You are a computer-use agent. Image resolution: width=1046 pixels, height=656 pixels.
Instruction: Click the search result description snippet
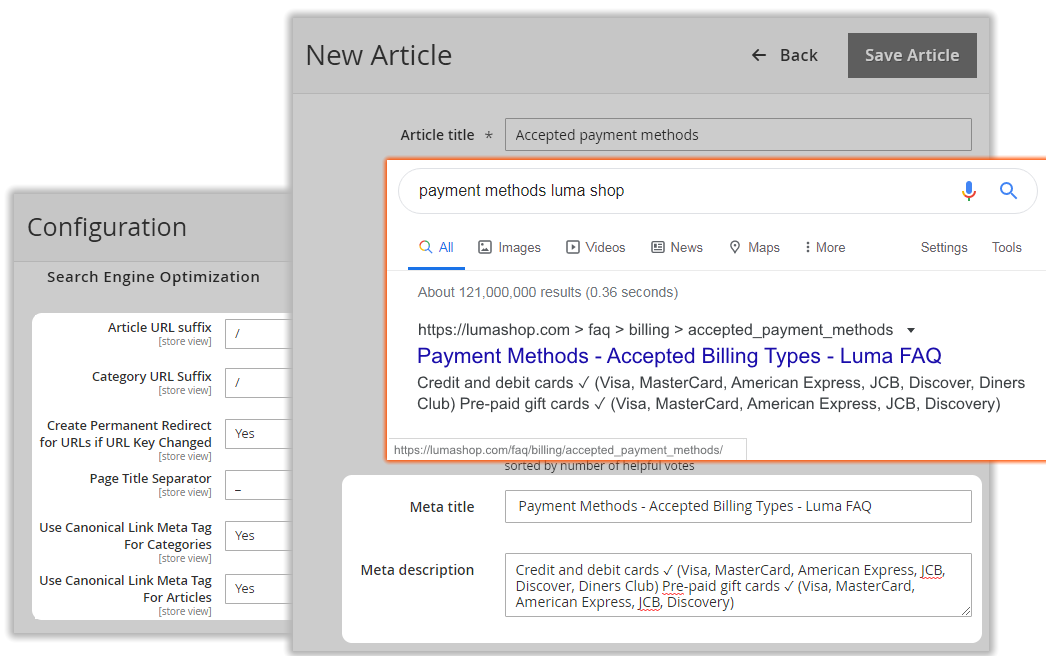point(721,393)
